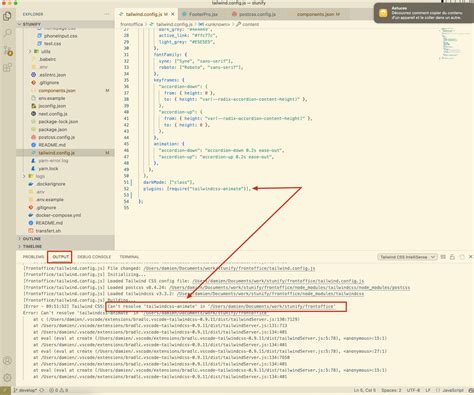Screen dimensions: 474x395
Task: Click the Astuces notification banner
Action: [x=424, y=13]
